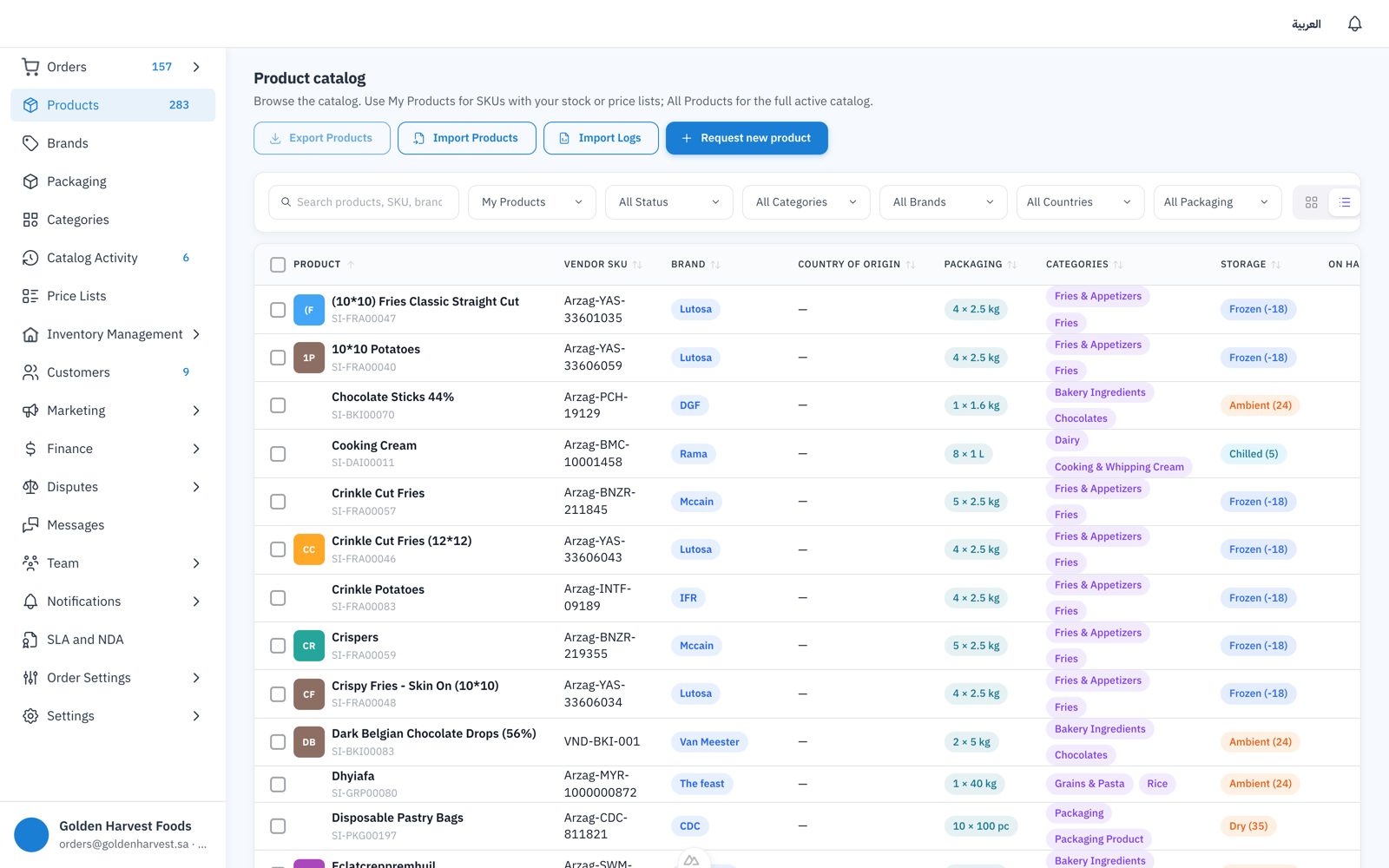This screenshot has width=1389, height=868.
Task: Click the Lutosa brand tag on 10*10 Potatoes
Action: point(695,358)
